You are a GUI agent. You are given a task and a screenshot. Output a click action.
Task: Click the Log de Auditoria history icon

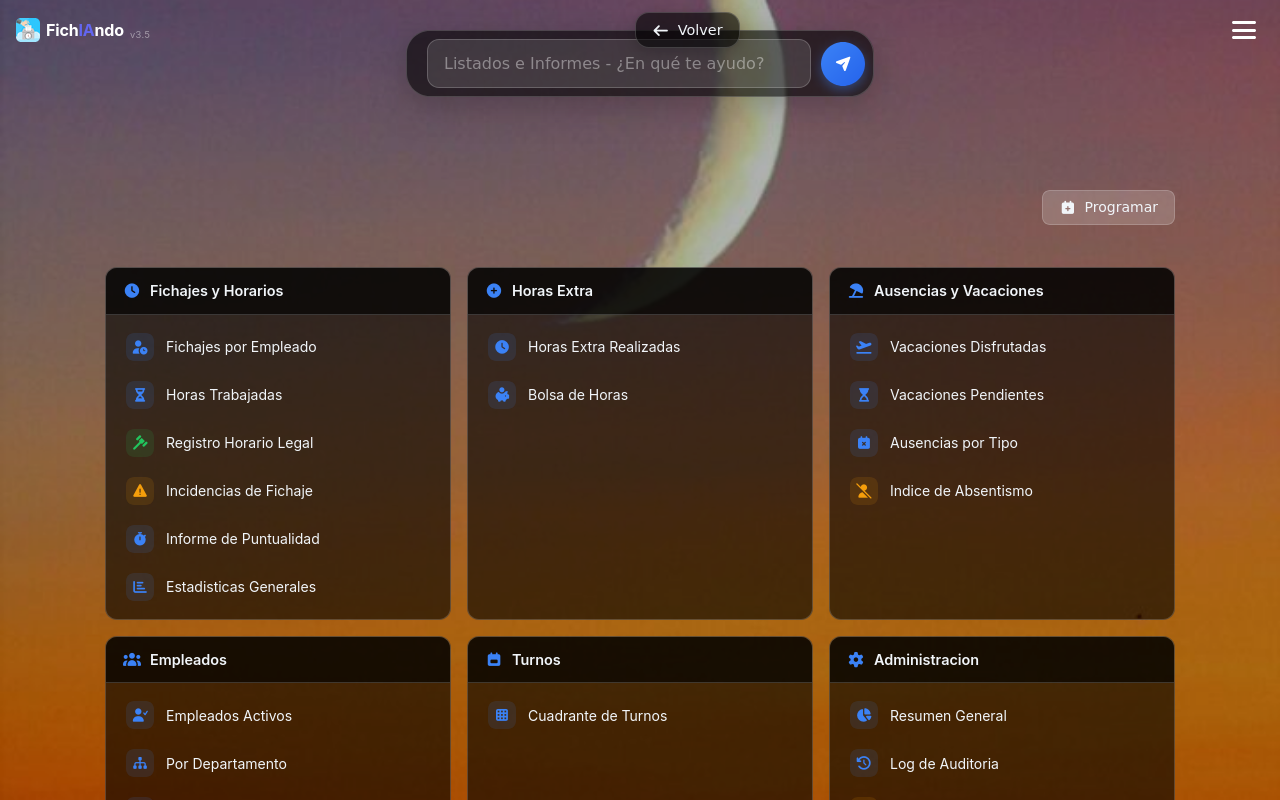[864, 764]
